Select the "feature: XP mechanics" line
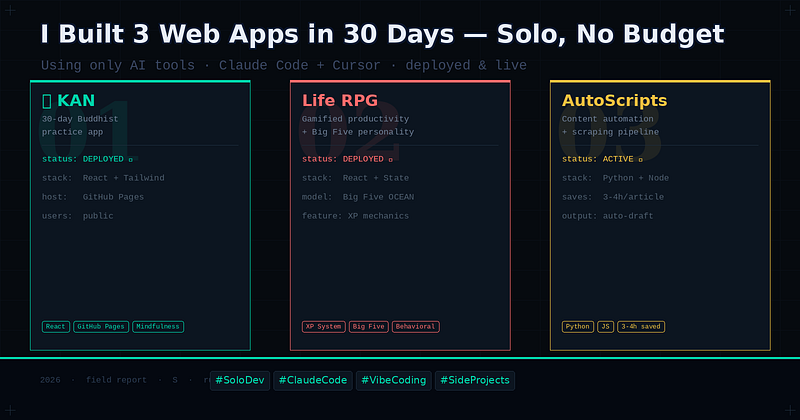The width and height of the screenshot is (800, 420). pyautogui.click(x=355, y=216)
